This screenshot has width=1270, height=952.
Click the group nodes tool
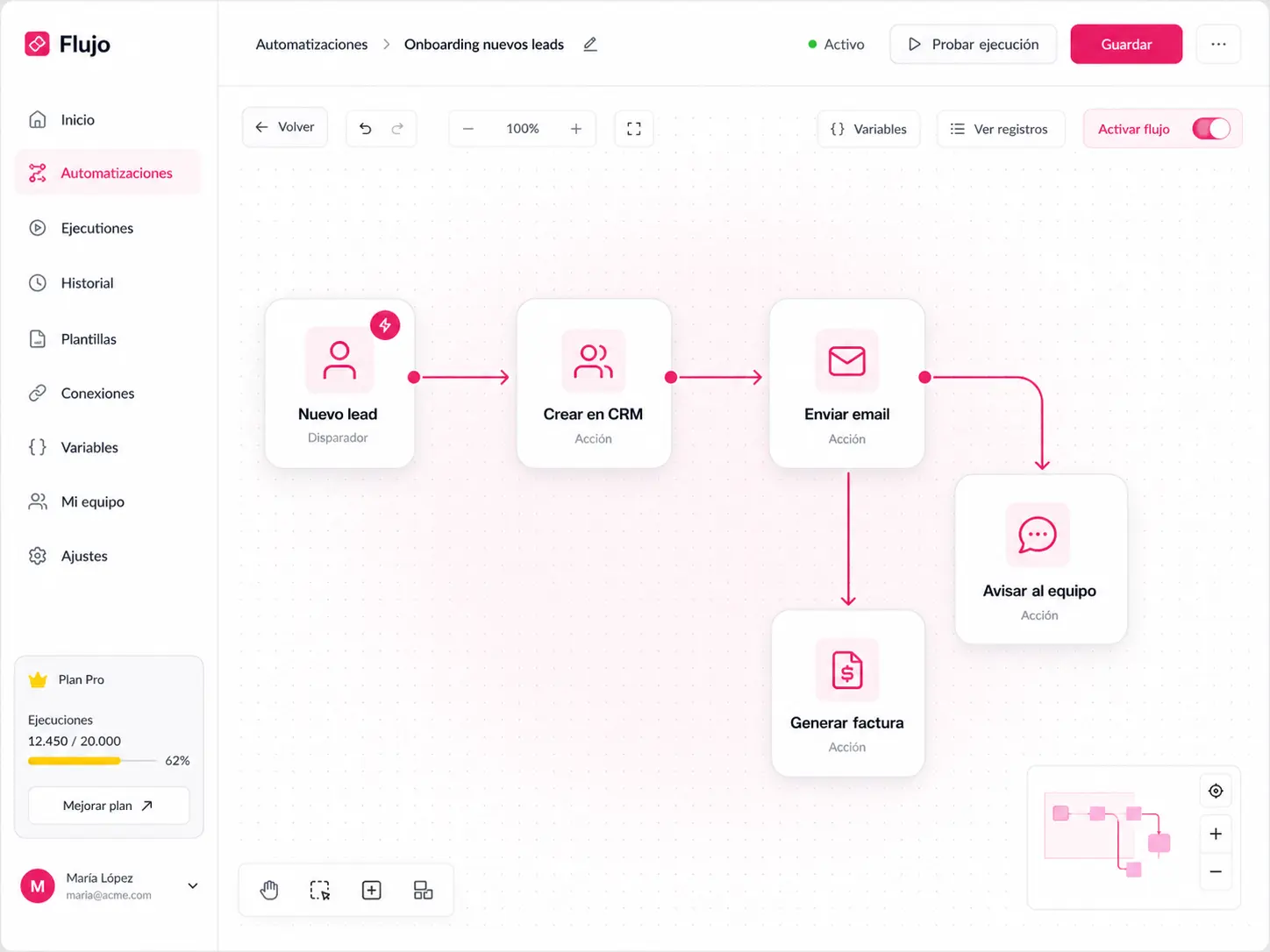click(x=423, y=891)
